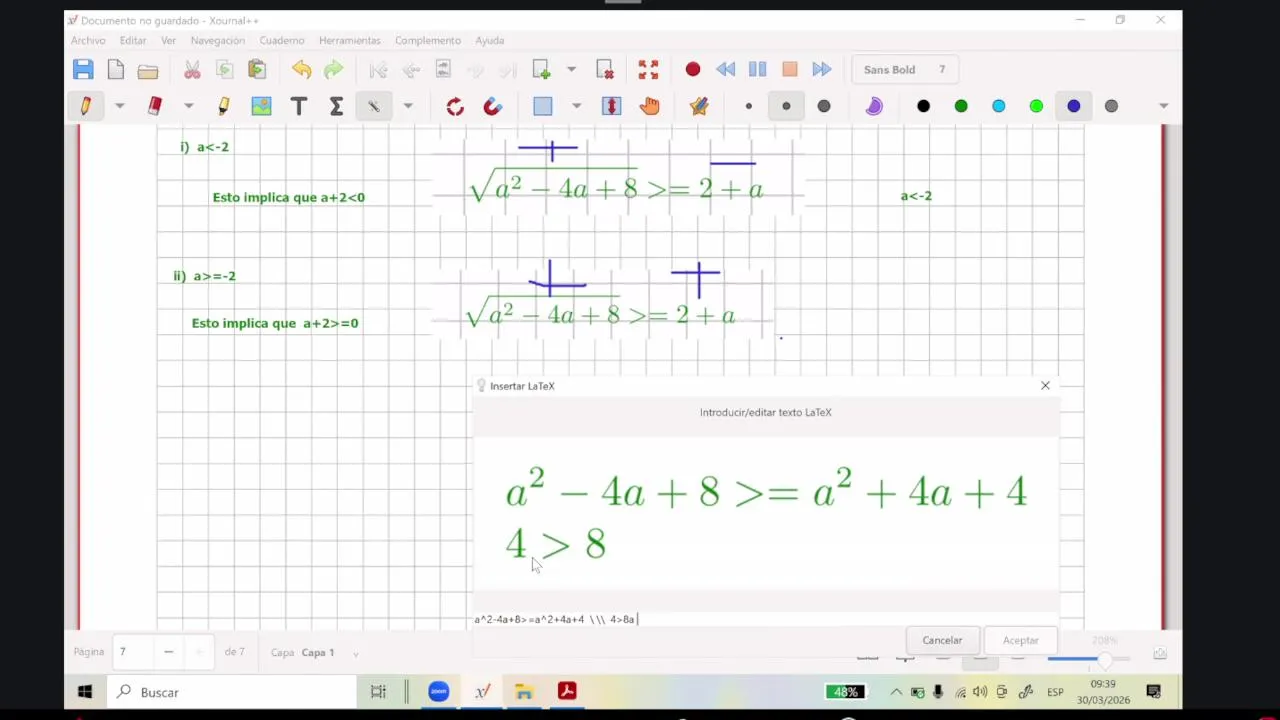Image resolution: width=1280 pixels, height=720 pixels.
Task: Select fine pen thickness
Action: (748, 106)
